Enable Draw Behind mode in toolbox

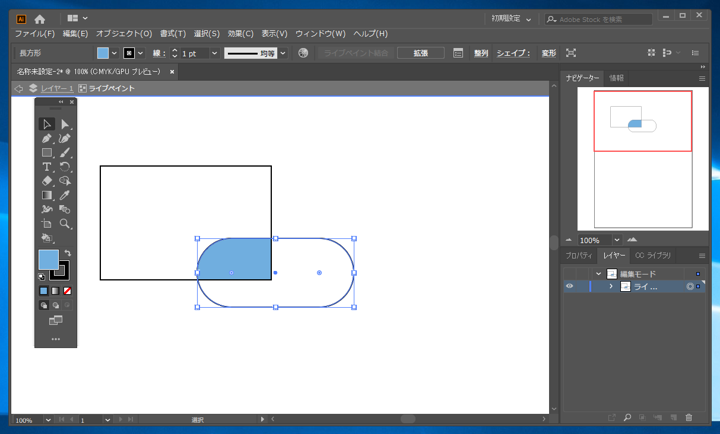[56, 305]
